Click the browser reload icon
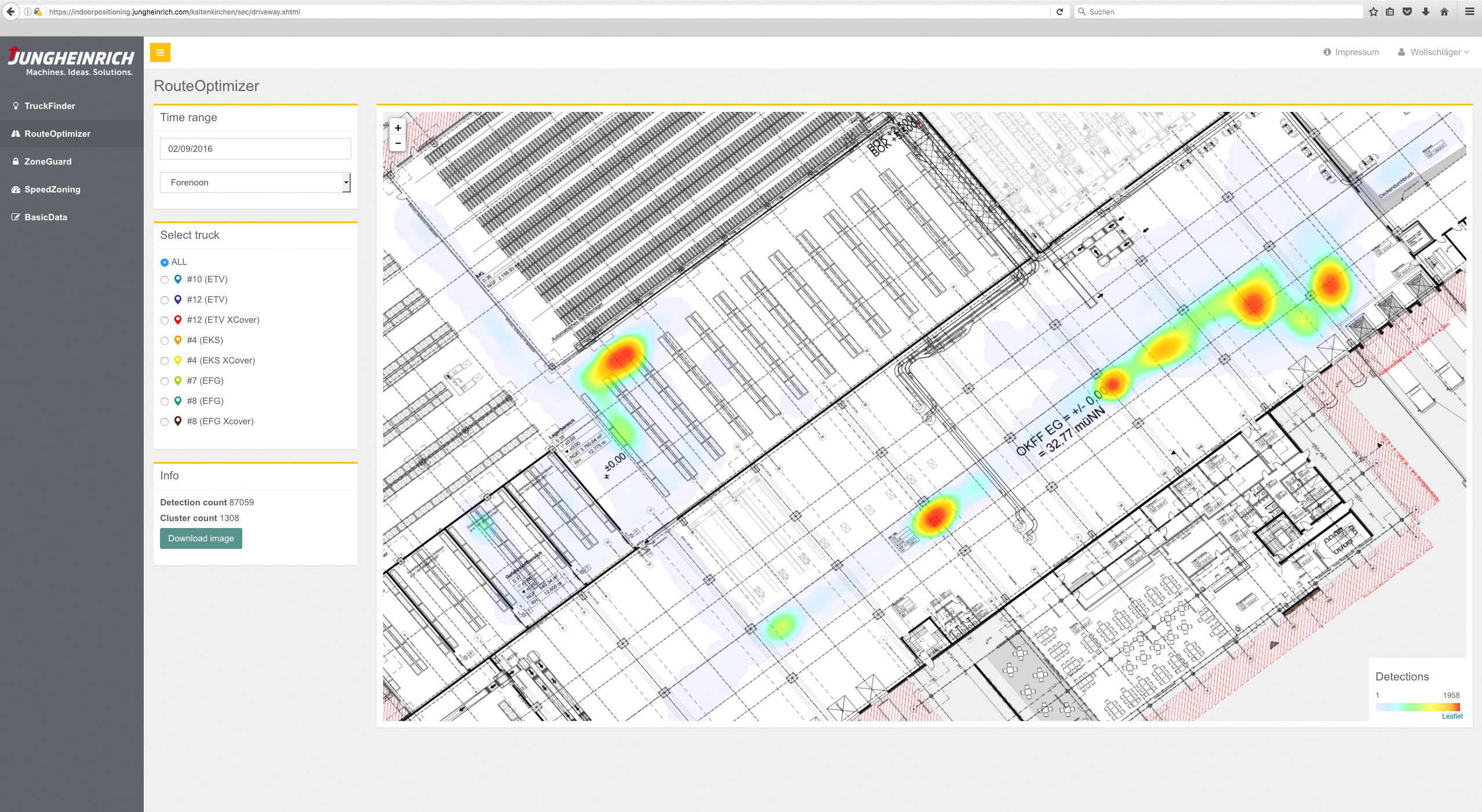 click(1059, 12)
